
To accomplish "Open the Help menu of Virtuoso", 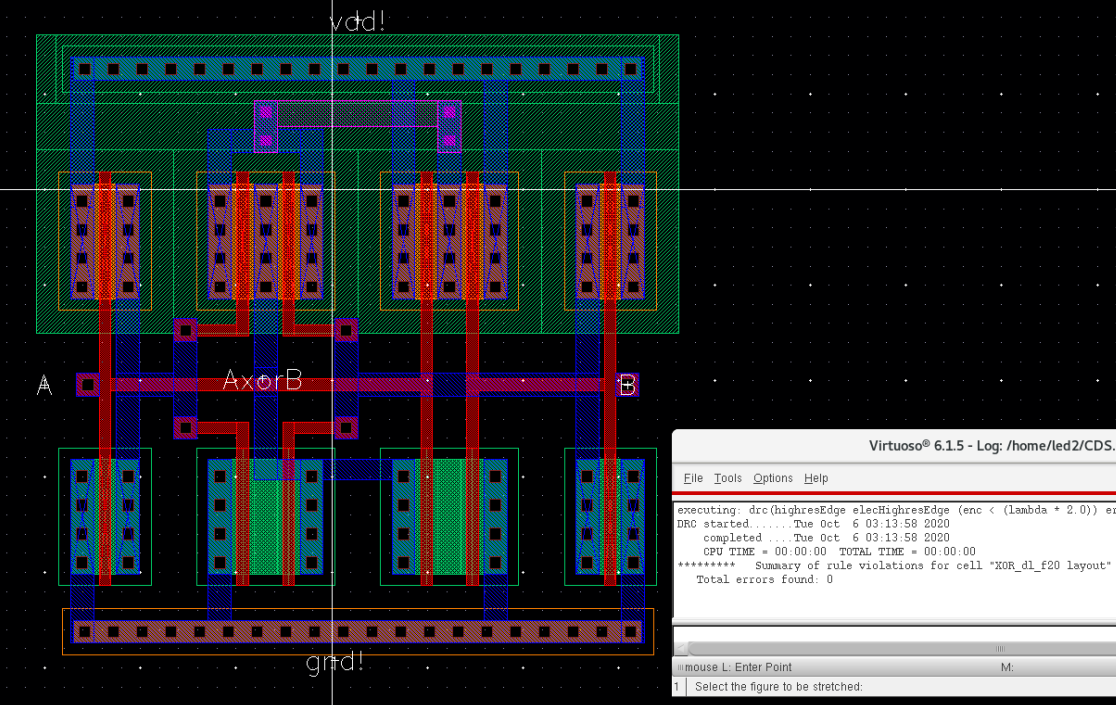I will click(816, 478).
